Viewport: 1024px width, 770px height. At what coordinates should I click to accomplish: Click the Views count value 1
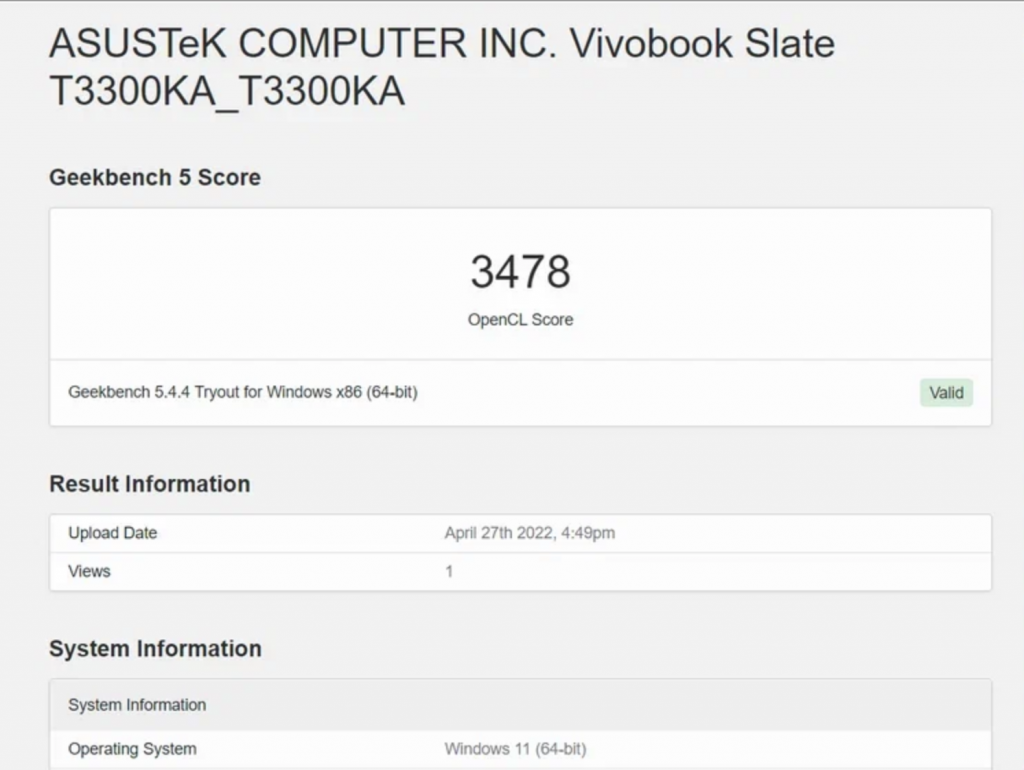pyautogui.click(x=449, y=571)
